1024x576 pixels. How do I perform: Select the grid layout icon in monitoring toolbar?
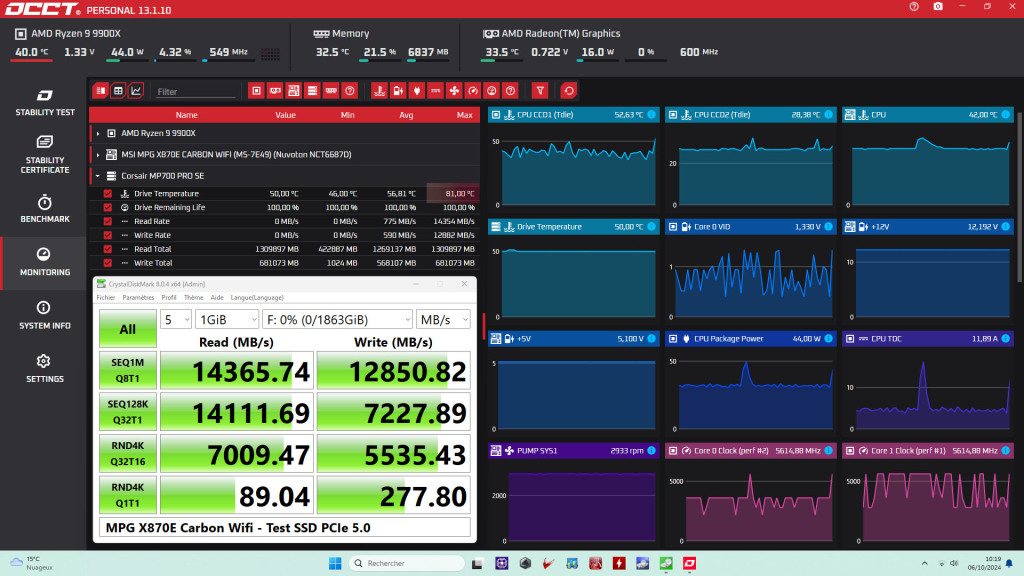(x=117, y=90)
